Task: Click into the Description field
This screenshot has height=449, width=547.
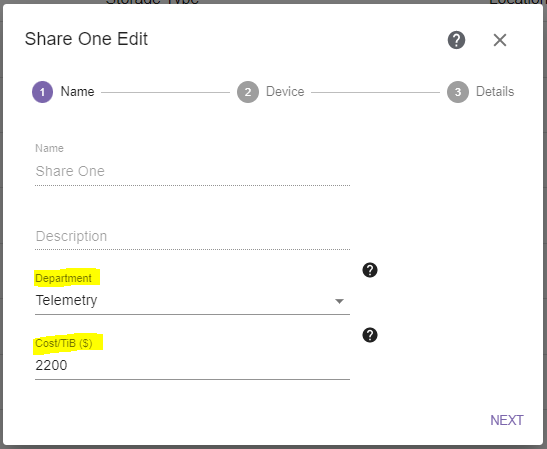Action: pyautogui.click(x=192, y=236)
